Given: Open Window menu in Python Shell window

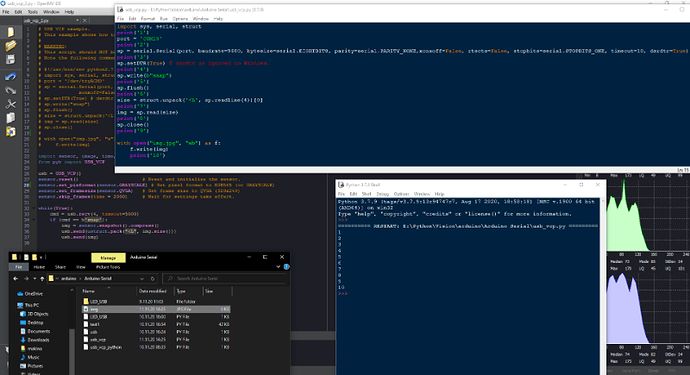Looking at the screenshot, I should 422,194.
